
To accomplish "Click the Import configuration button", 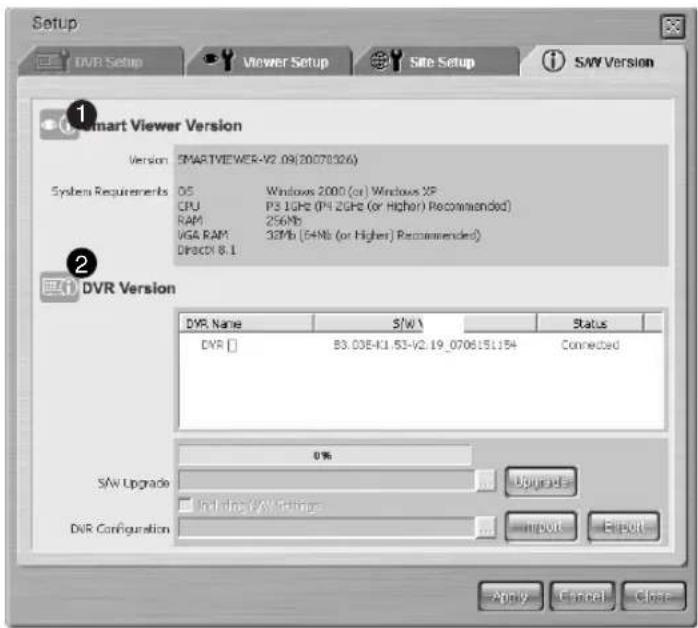I will [x=541, y=527].
